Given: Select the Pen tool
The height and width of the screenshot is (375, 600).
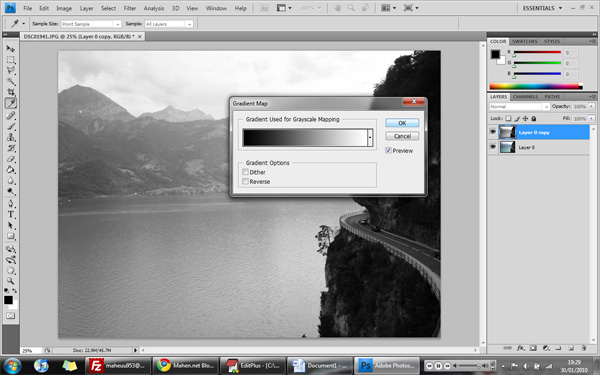Looking at the screenshot, I should tap(10, 203).
